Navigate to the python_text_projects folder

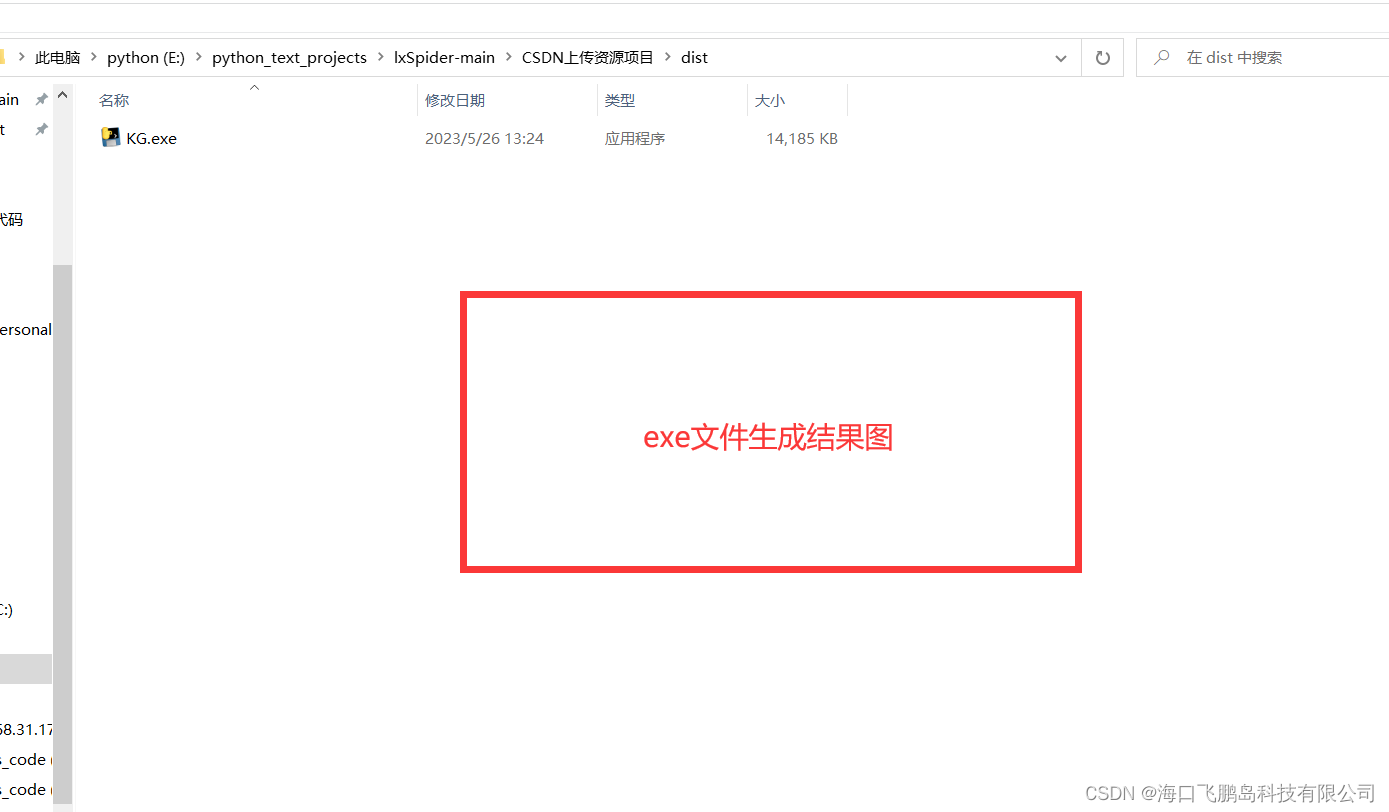[x=289, y=57]
